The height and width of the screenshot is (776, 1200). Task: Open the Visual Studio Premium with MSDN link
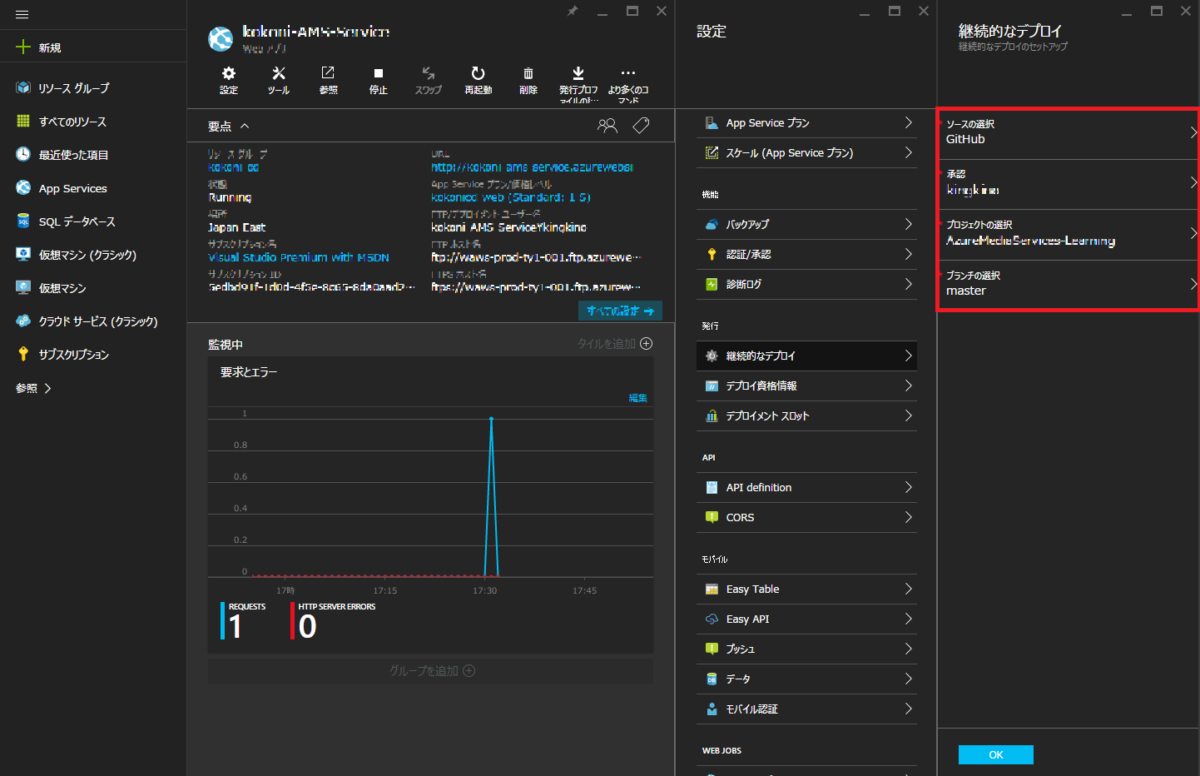coord(298,258)
